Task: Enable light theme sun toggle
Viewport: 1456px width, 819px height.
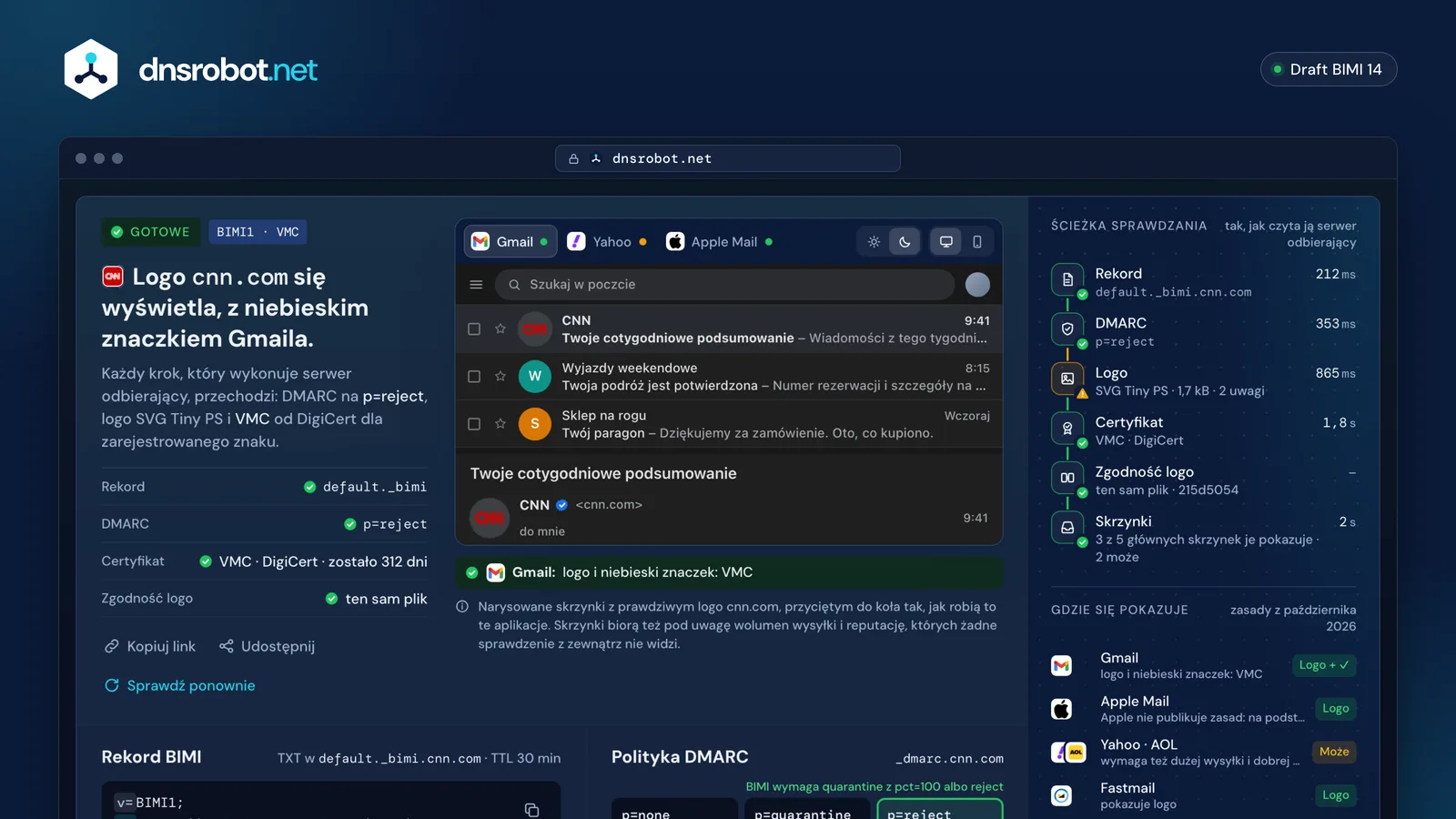Action: click(874, 242)
